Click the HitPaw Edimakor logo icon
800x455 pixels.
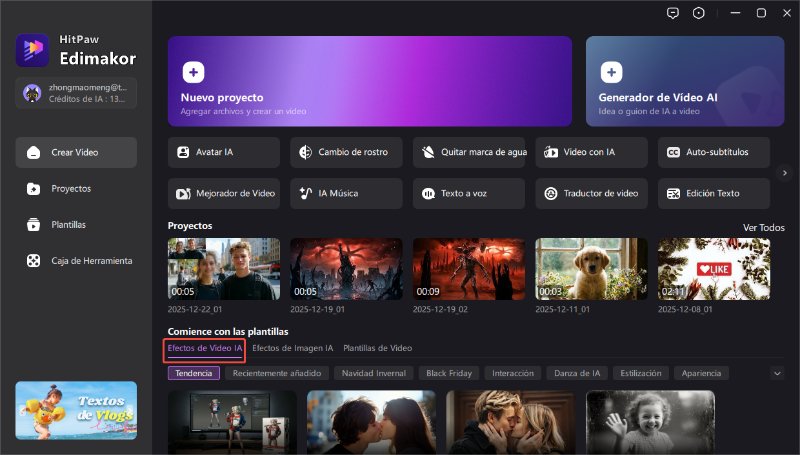click(x=32, y=50)
